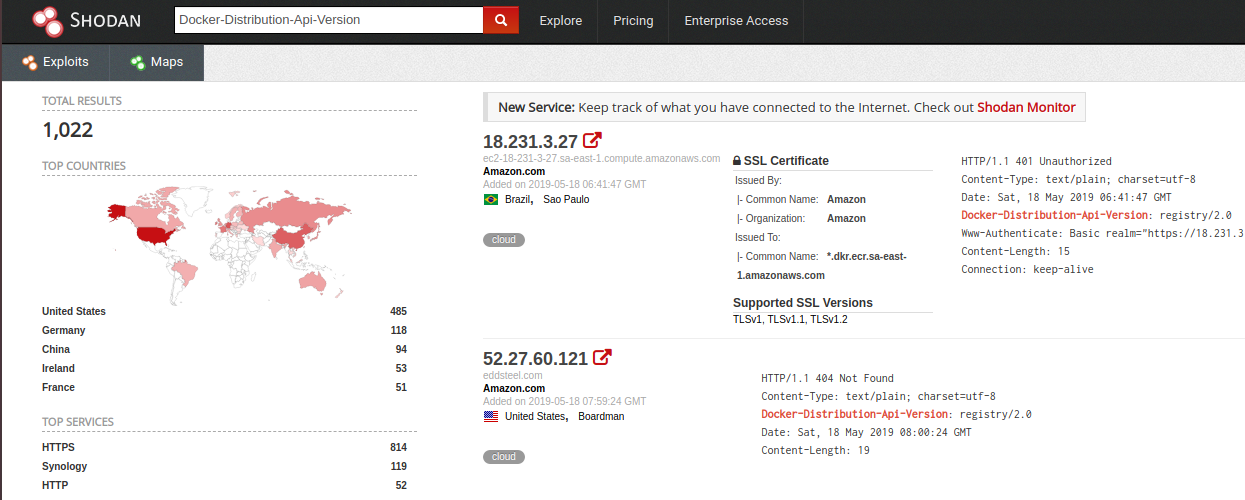Open external link icon for 18.231.3.27
This screenshot has width=1245, height=500.
593,140
